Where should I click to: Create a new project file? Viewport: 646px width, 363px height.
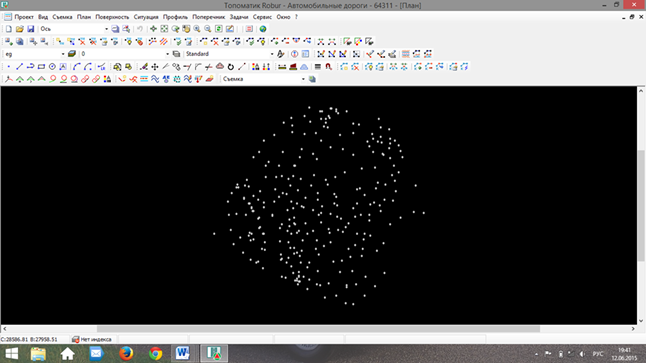pyautogui.click(x=9, y=29)
